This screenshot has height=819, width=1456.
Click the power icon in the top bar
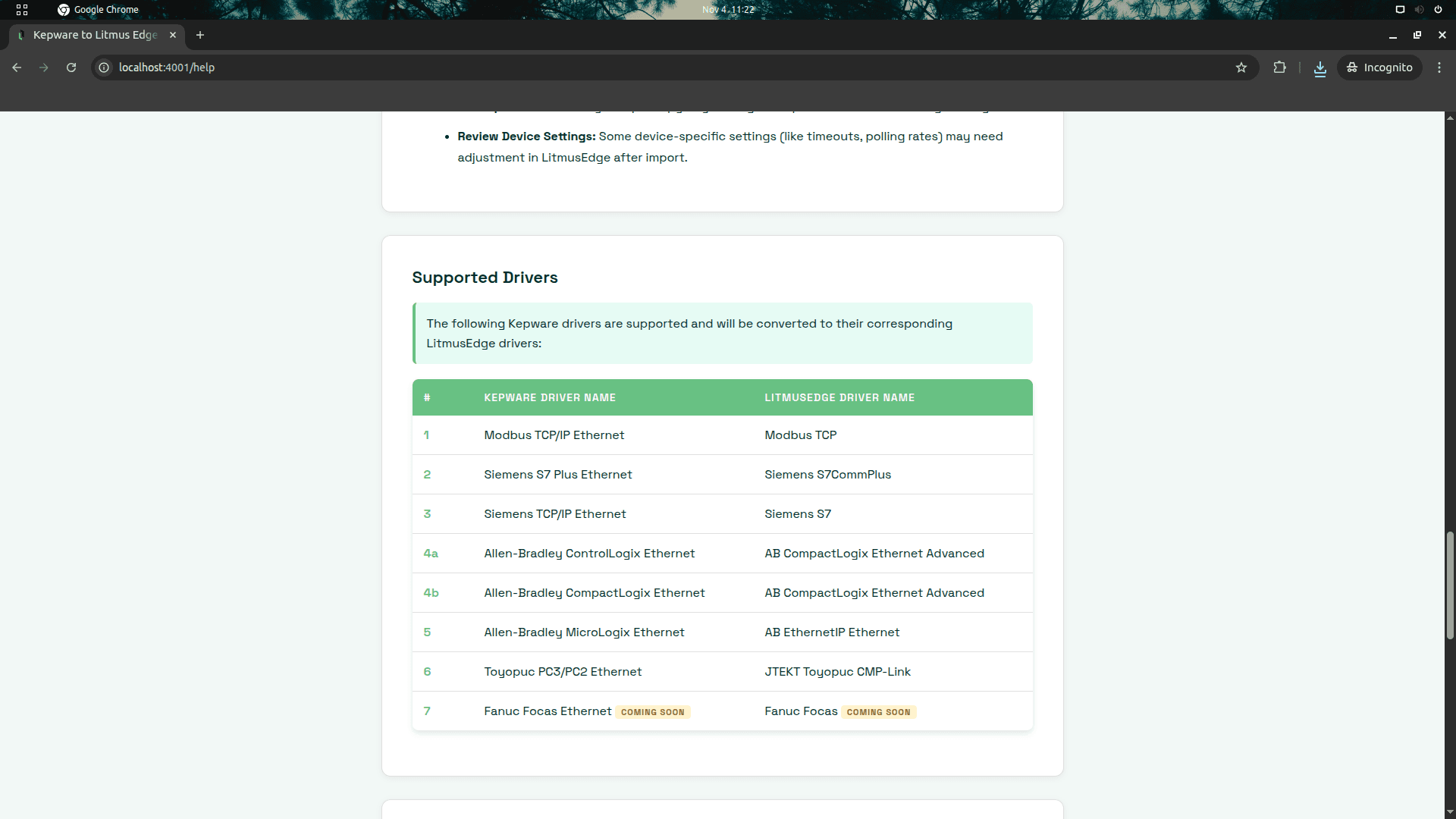tap(1438, 10)
